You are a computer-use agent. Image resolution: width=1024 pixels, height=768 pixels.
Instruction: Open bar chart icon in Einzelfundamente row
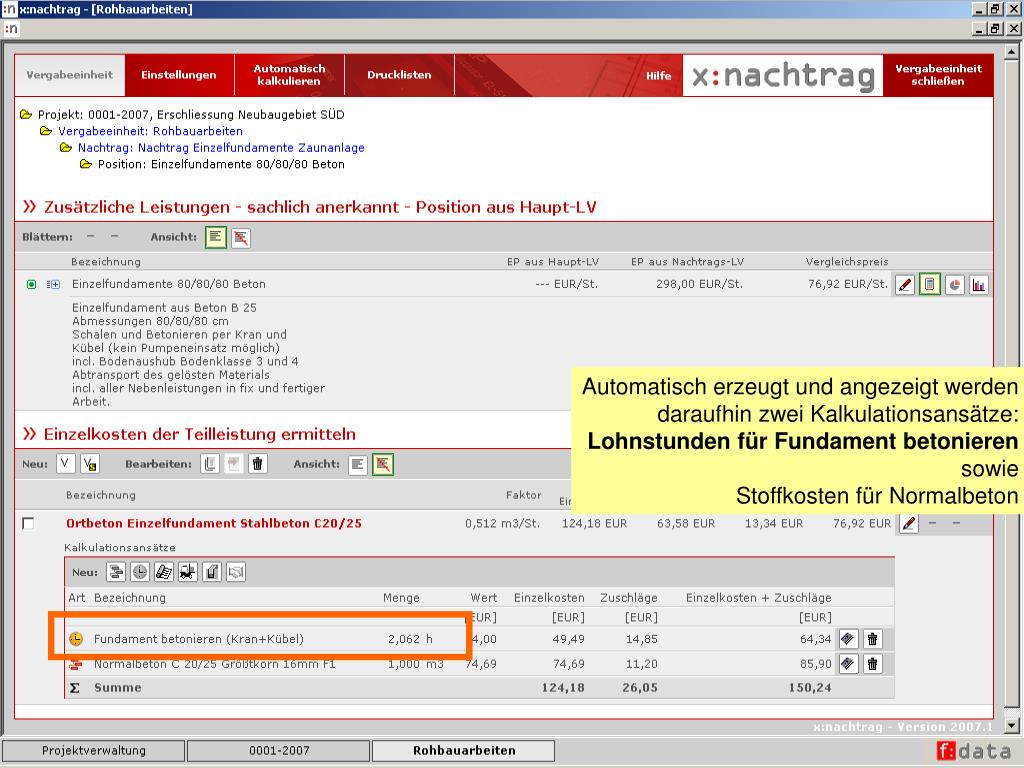pos(978,285)
